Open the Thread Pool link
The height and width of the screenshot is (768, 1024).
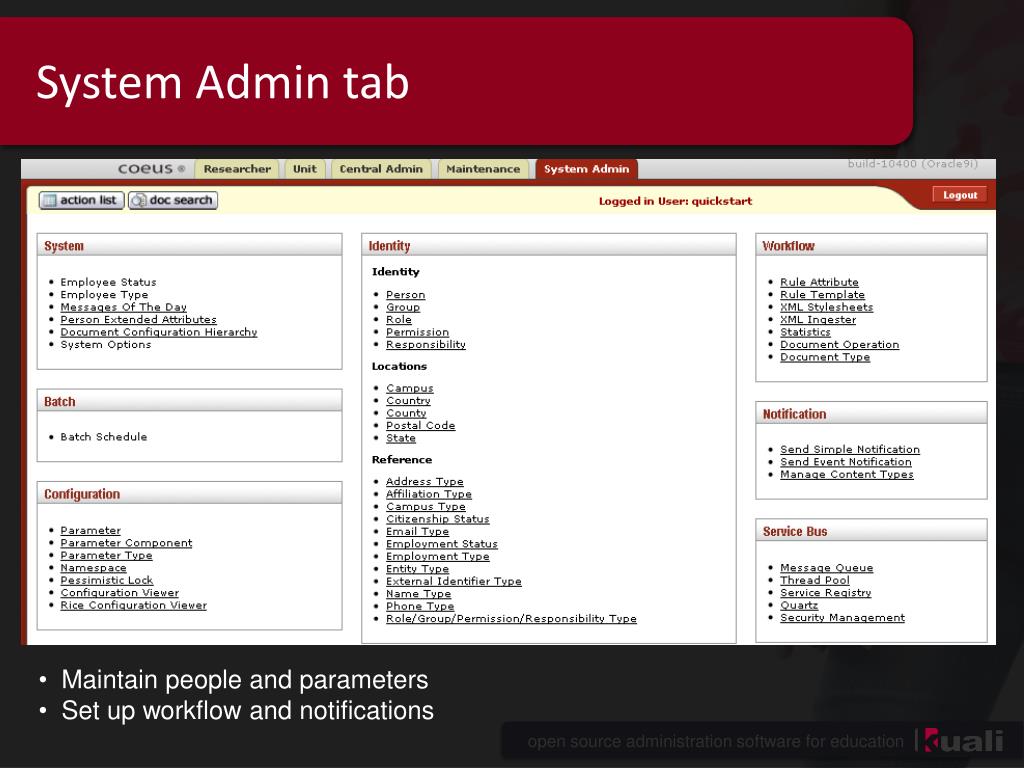tap(815, 580)
